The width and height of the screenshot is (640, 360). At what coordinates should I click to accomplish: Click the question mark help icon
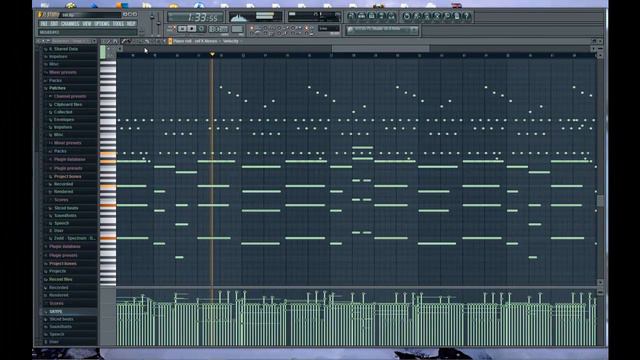click(467, 16)
